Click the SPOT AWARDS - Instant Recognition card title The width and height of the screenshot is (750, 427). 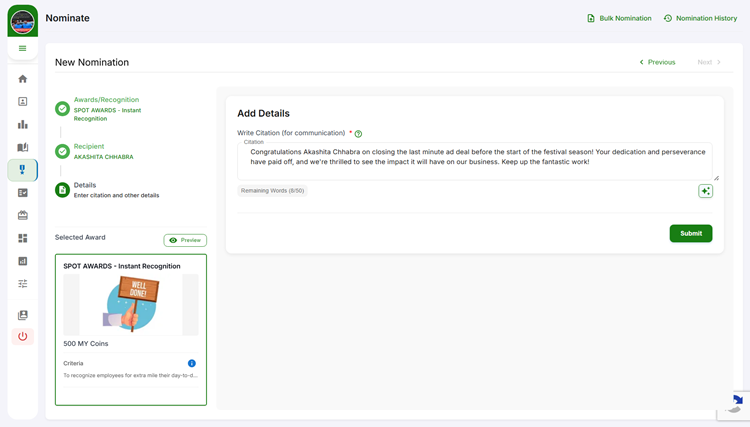pyautogui.click(x=122, y=266)
